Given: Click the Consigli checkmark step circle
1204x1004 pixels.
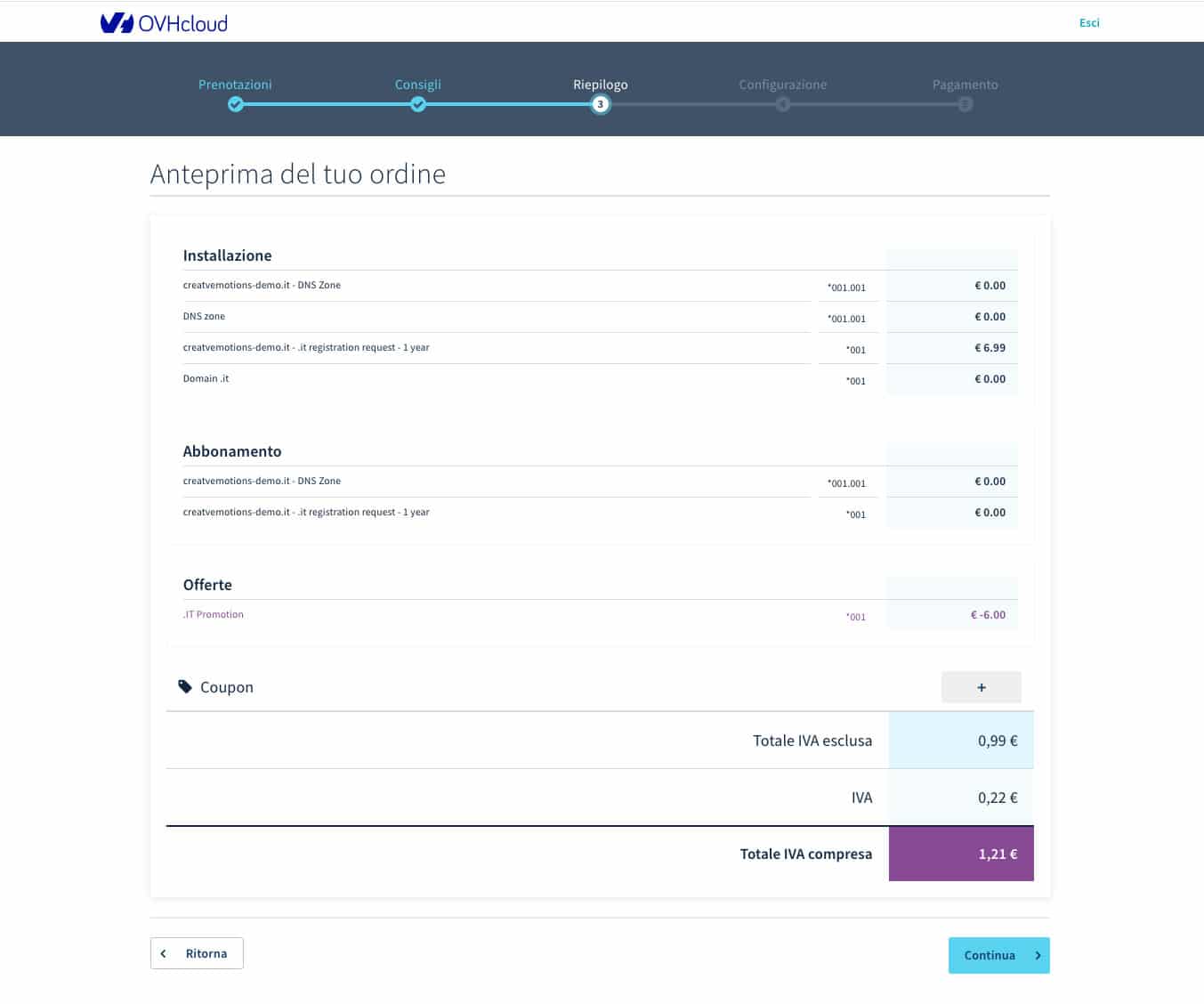Looking at the screenshot, I should tap(418, 104).
